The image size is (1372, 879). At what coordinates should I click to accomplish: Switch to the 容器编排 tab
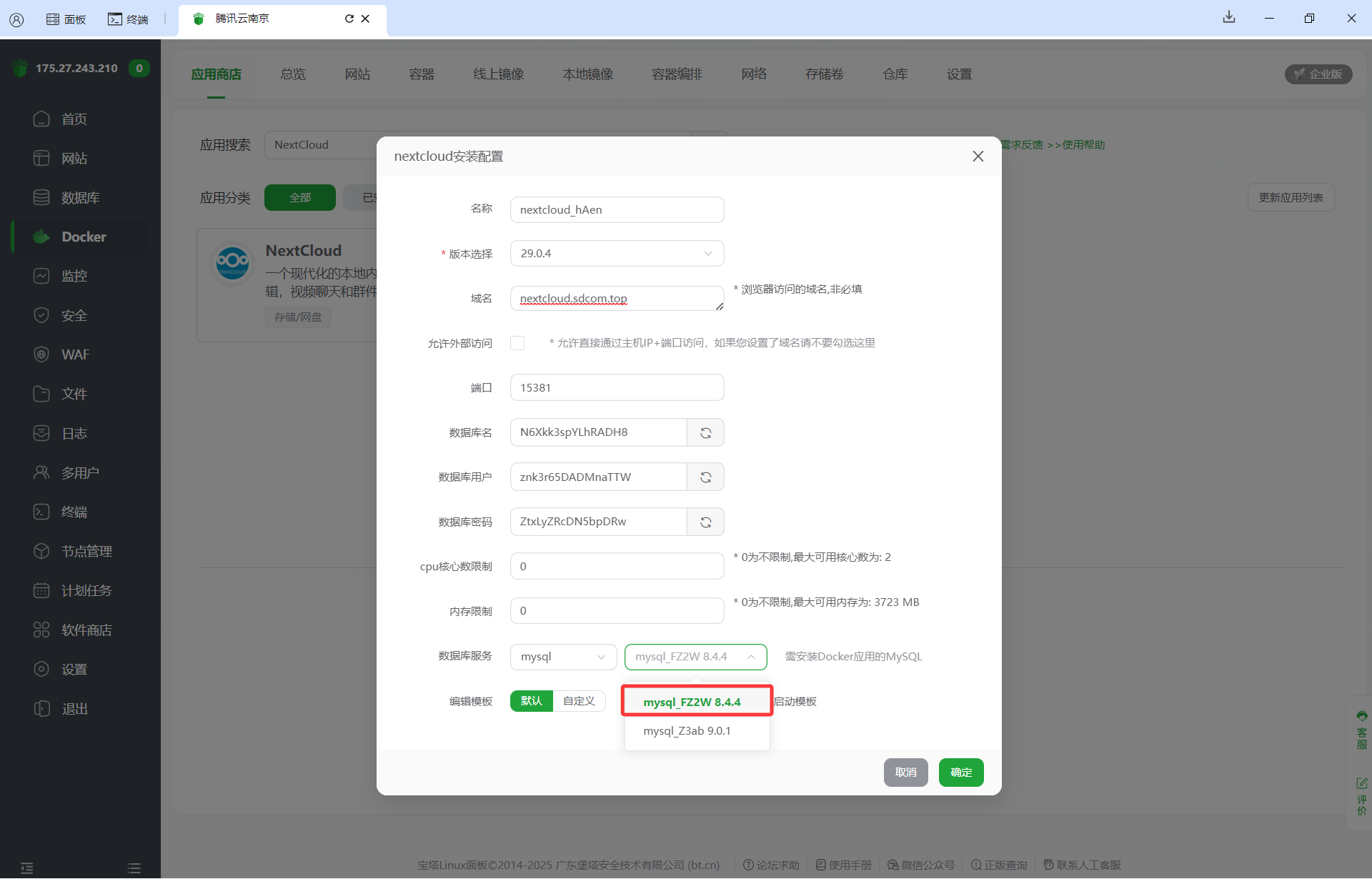pos(677,74)
